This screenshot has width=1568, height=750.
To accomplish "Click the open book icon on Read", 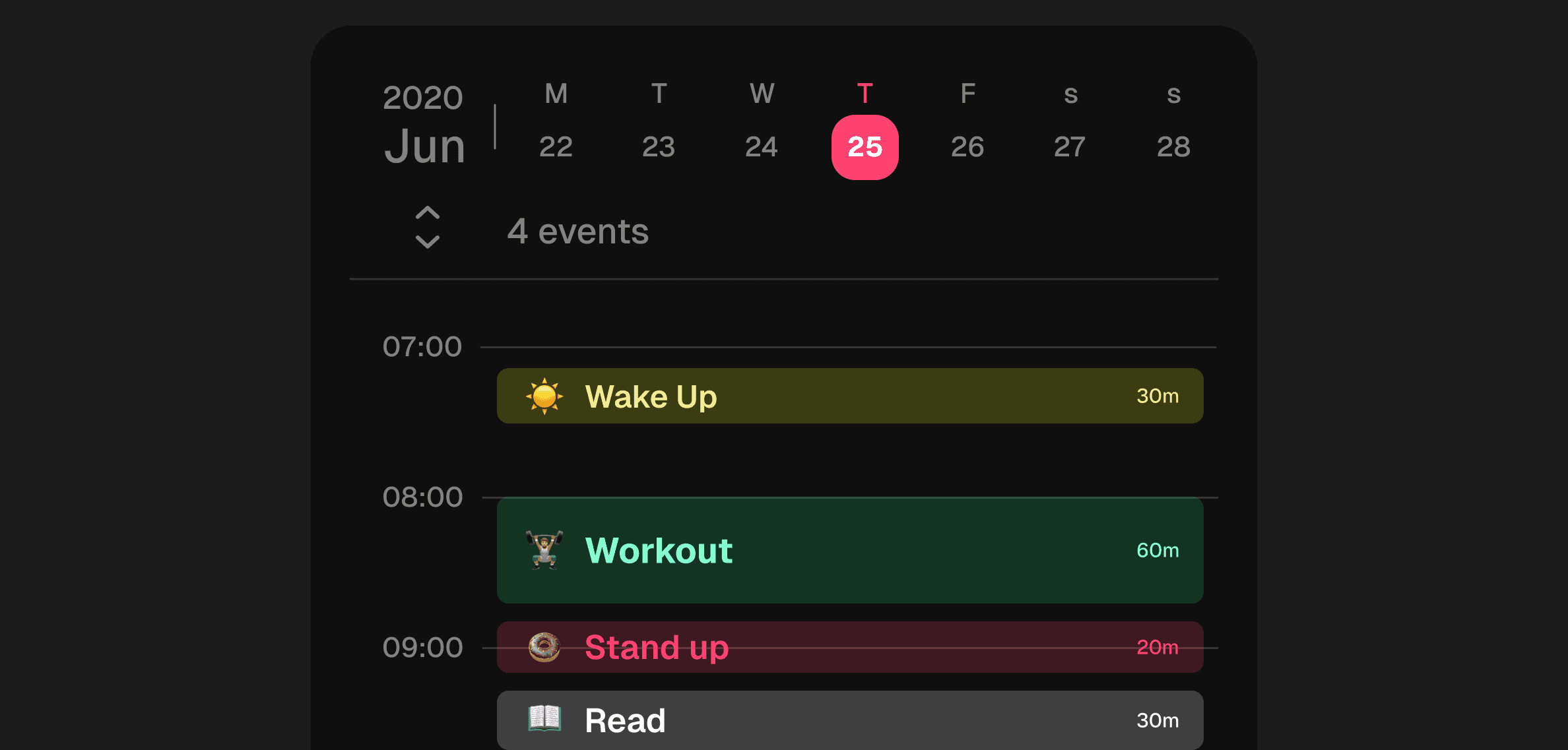I will click(544, 718).
